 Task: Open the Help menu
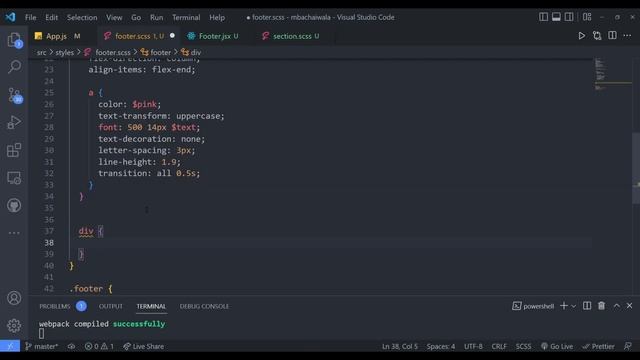tap(217, 18)
